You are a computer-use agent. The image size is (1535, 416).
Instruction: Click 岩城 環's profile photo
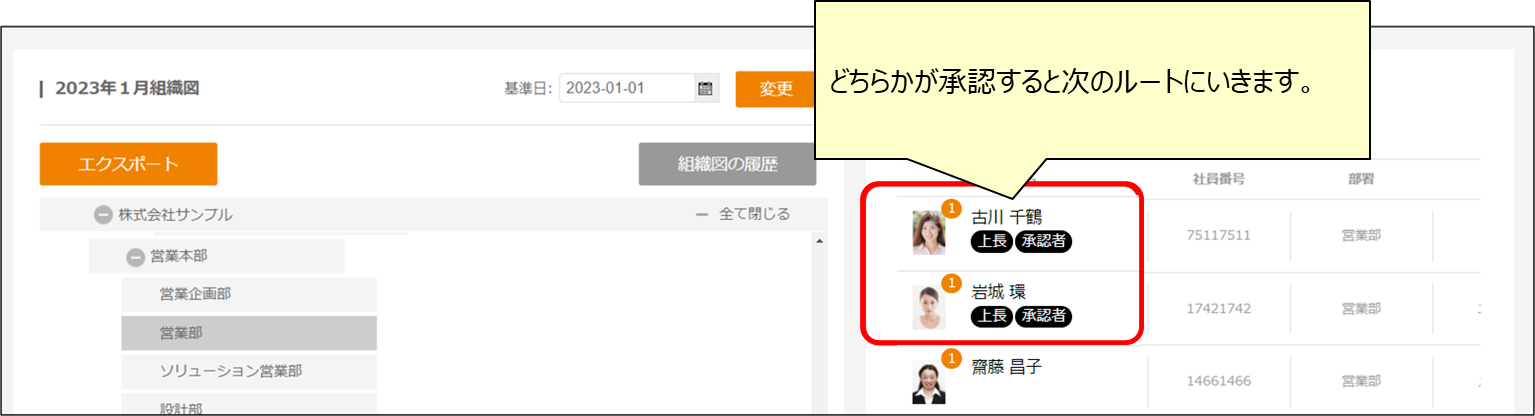tap(928, 307)
